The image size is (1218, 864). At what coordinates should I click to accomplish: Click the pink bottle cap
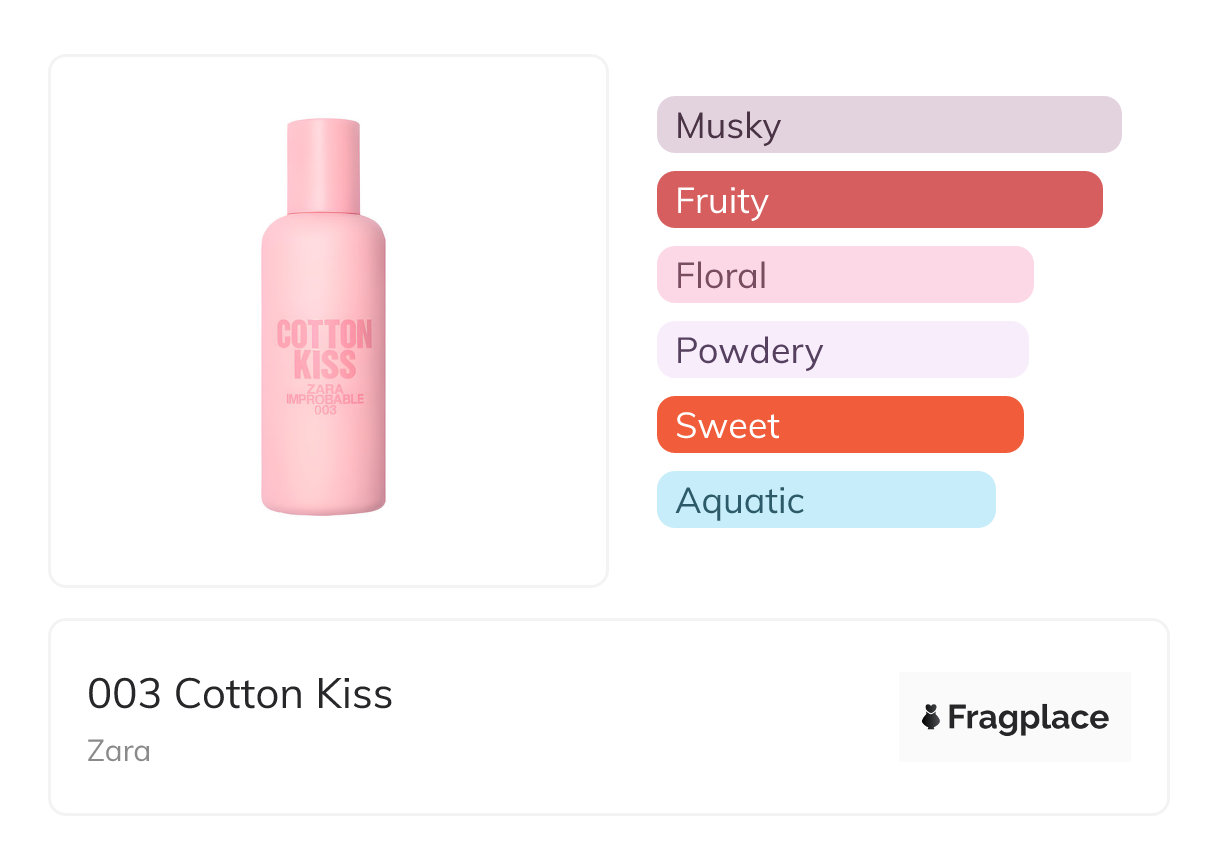(323, 165)
